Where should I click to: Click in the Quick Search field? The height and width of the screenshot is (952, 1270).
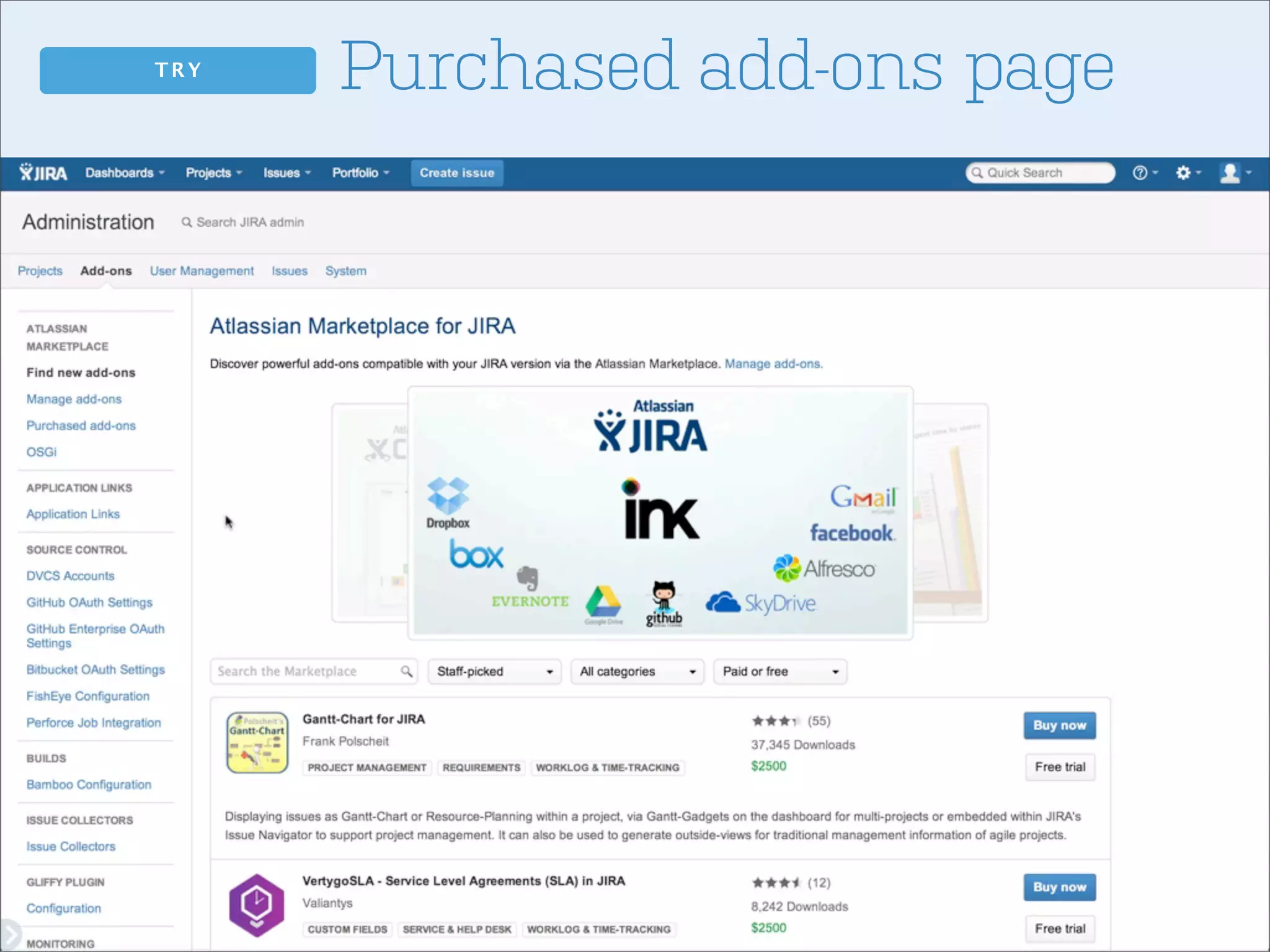(1040, 173)
